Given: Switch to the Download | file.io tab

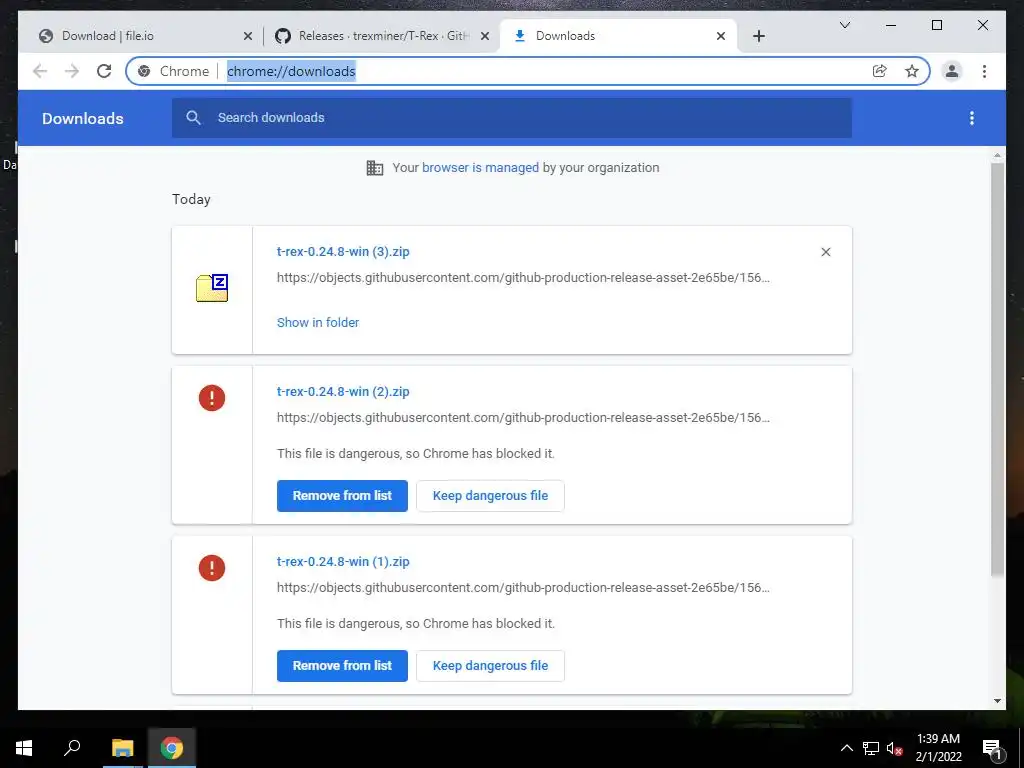Looking at the screenshot, I should point(140,36).
